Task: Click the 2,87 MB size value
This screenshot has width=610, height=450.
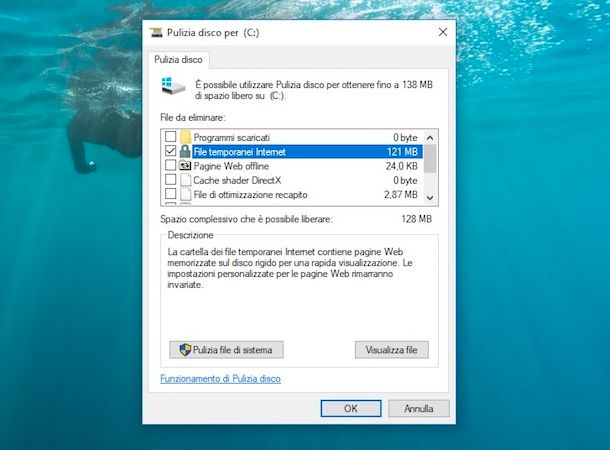Action: (401, 194)
